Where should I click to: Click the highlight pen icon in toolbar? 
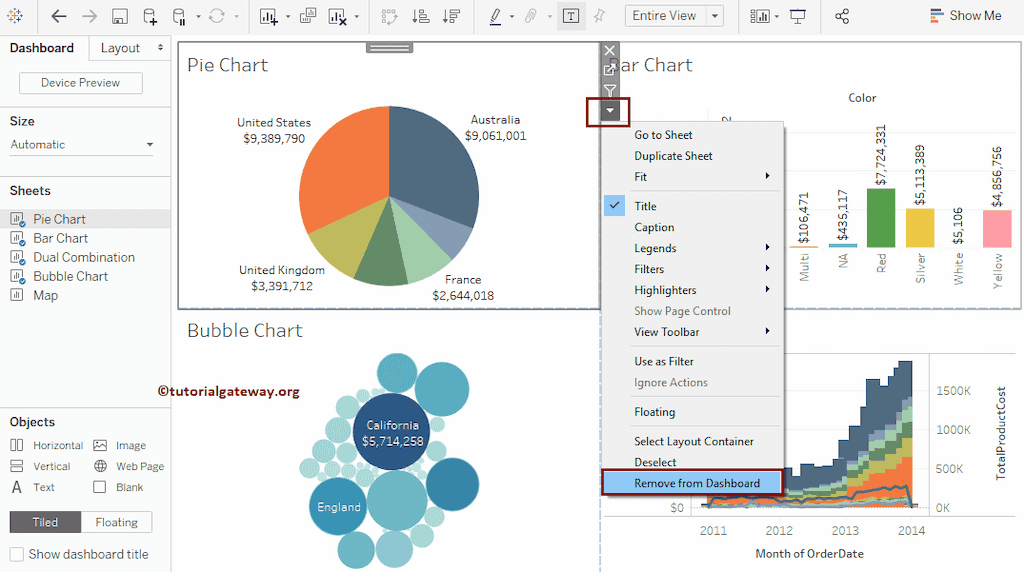(x=495, y=16)
